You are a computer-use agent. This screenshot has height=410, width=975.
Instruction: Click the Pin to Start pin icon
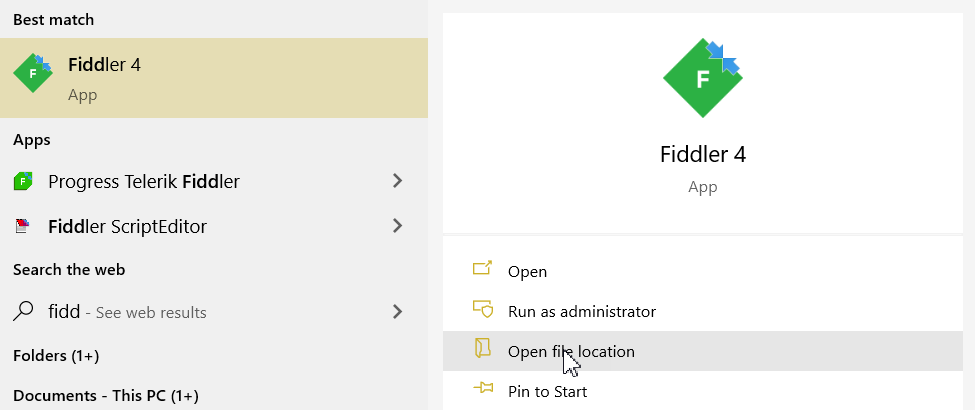[x=482, y=391]
